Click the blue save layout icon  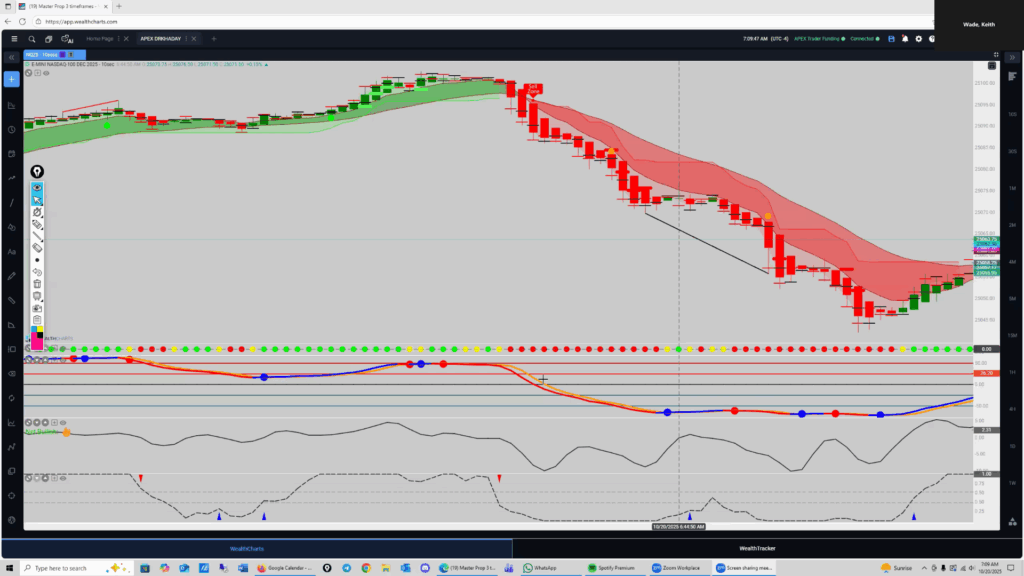890,38
